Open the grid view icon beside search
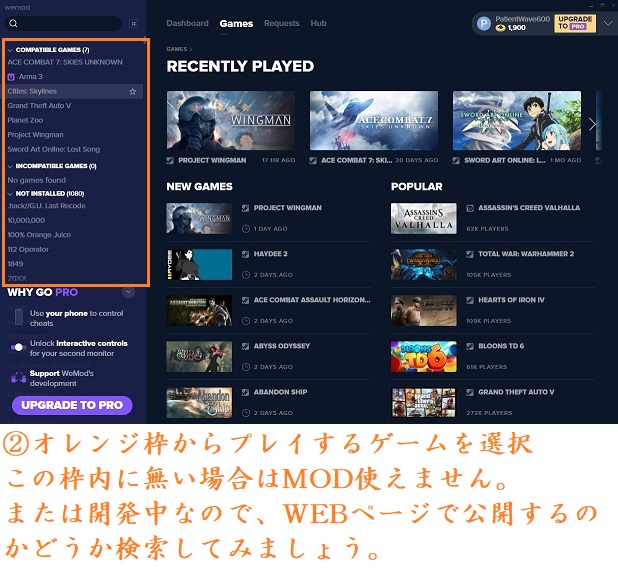 point(134,24)
